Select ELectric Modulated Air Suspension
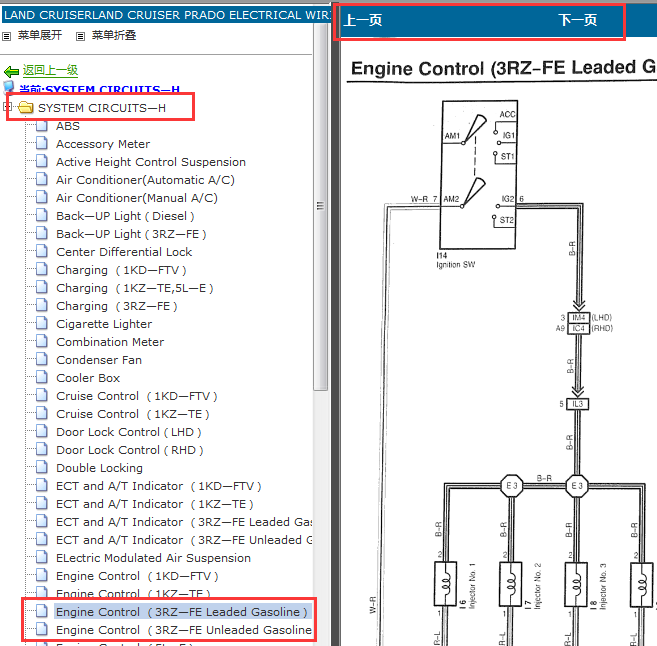The image size is (657, 646). point(153,558)
